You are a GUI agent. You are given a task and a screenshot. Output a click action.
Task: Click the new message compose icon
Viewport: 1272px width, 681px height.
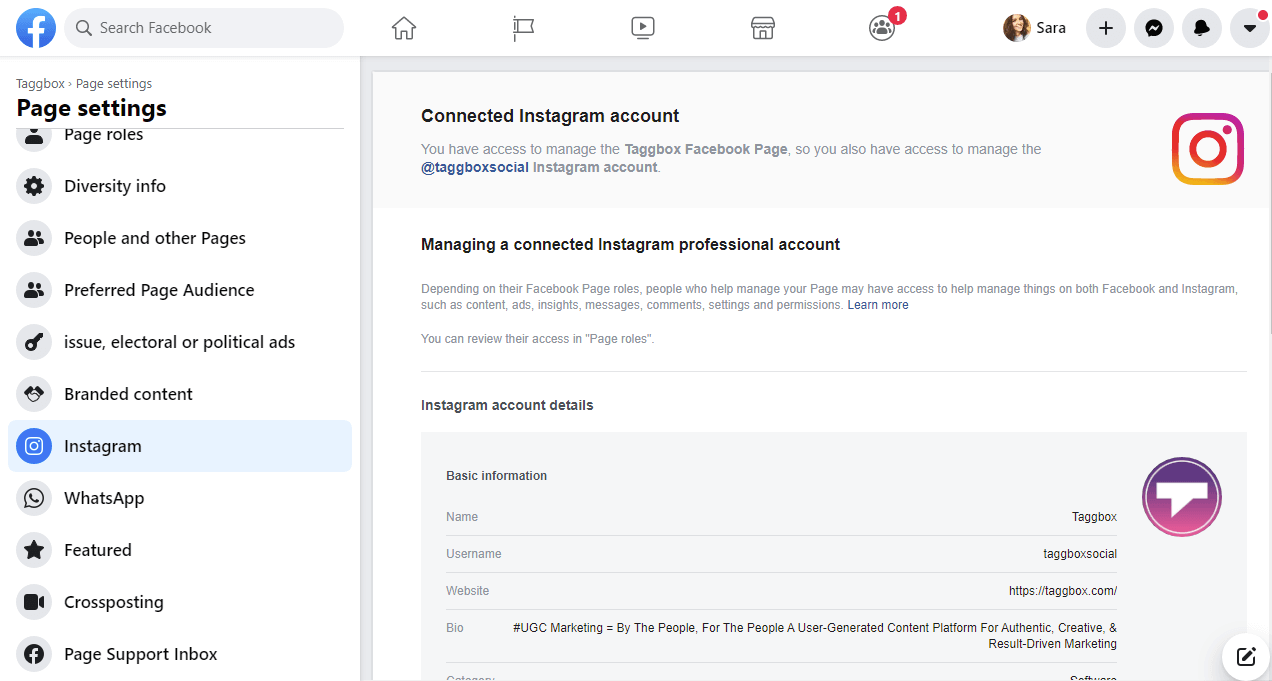(x=1246, y=657)
